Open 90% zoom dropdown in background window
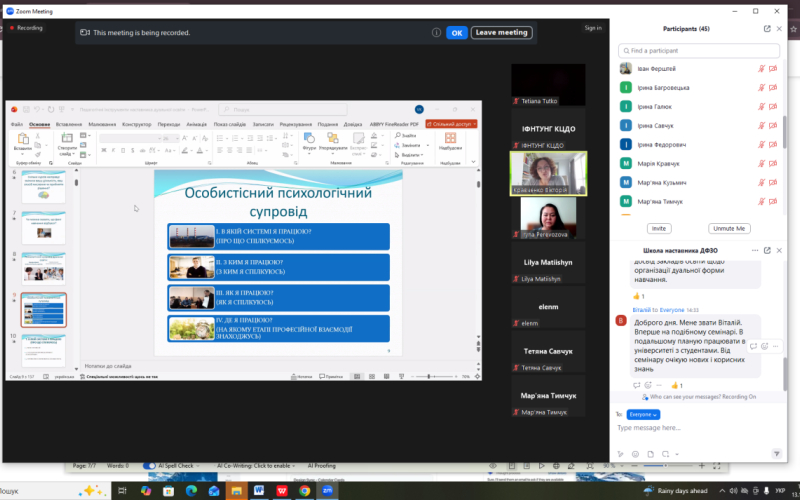The height and width of the screenshot is (500, 800). click(623, 466)
